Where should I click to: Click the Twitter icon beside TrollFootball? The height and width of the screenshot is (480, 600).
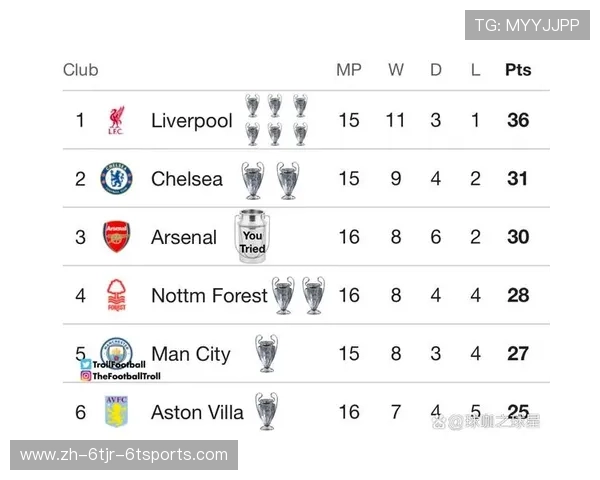click(86, 365)
